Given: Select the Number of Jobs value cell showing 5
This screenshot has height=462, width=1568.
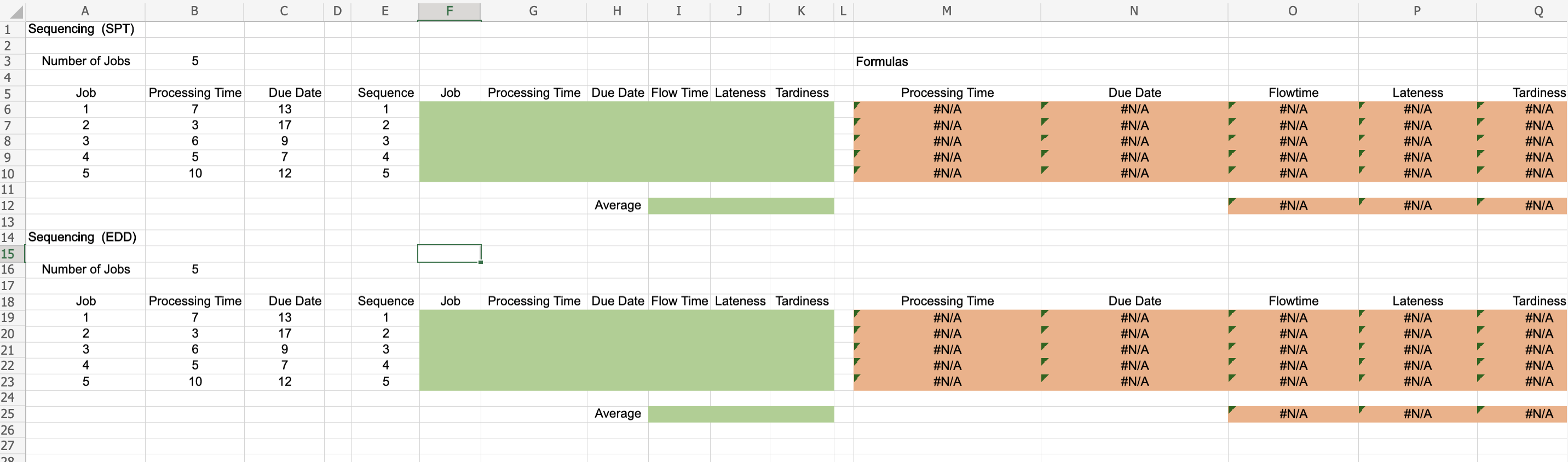Looking at the screenshot, I should pos(195,61).
